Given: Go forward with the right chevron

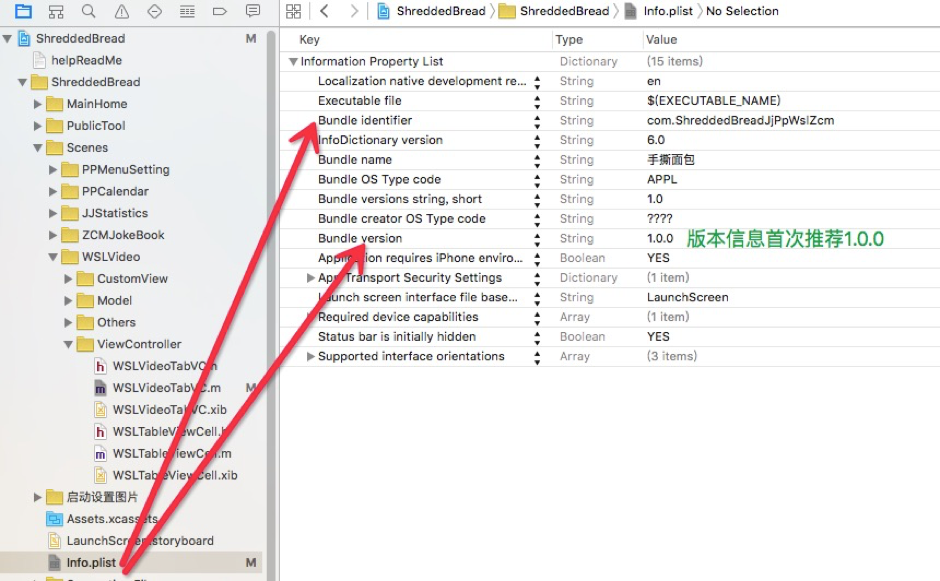Looking at the screenshot, I should [354, 11].
